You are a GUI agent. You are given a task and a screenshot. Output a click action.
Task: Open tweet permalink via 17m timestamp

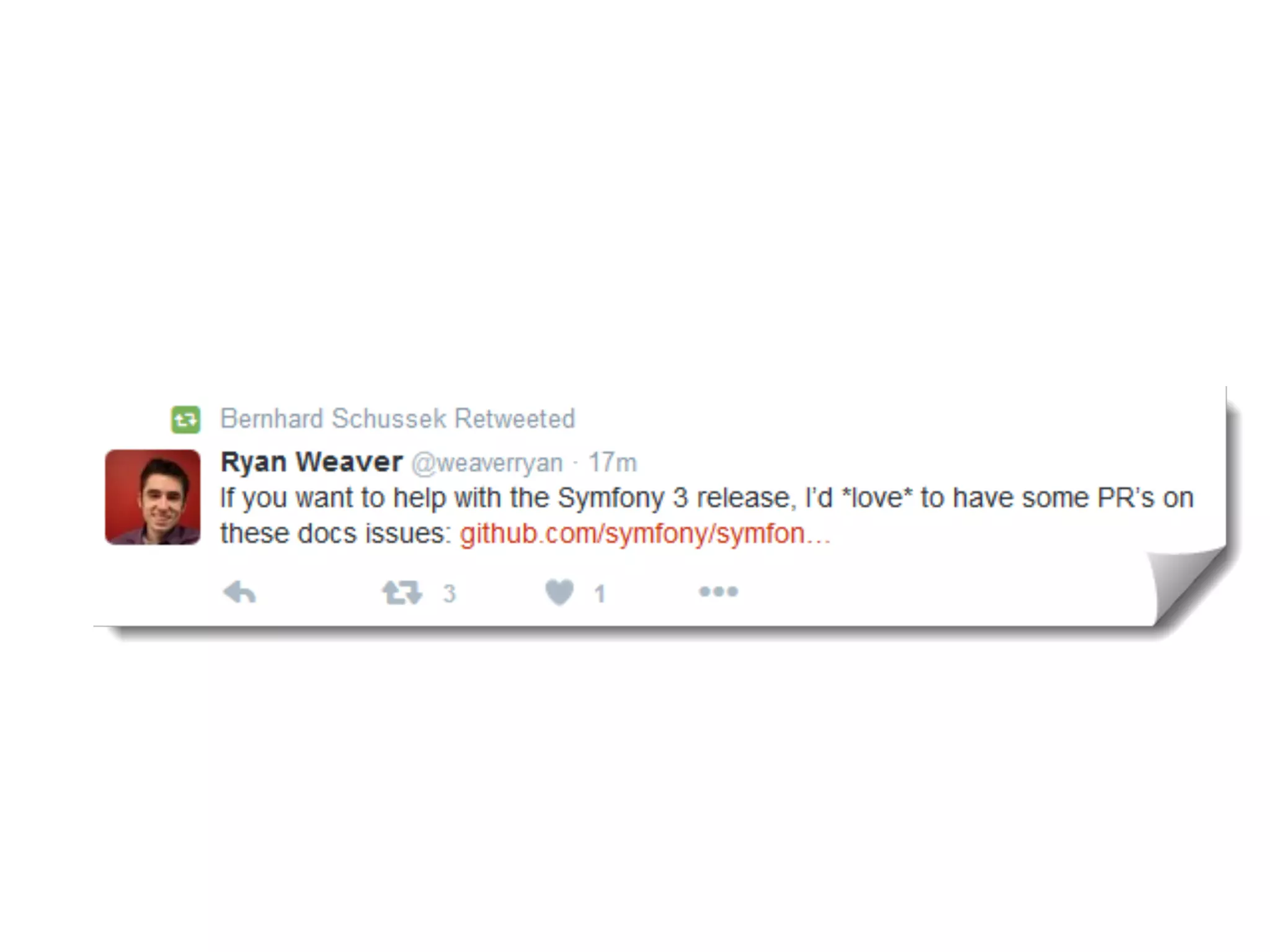tap(613, 463)
